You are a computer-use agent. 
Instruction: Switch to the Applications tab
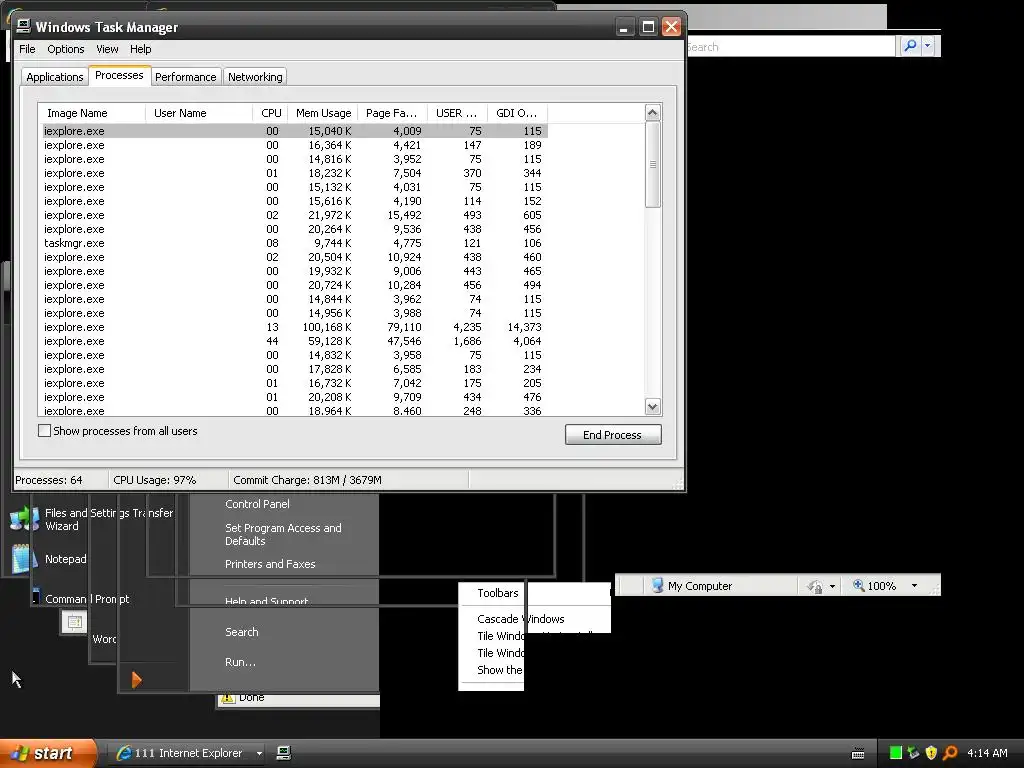click(55, 77)
